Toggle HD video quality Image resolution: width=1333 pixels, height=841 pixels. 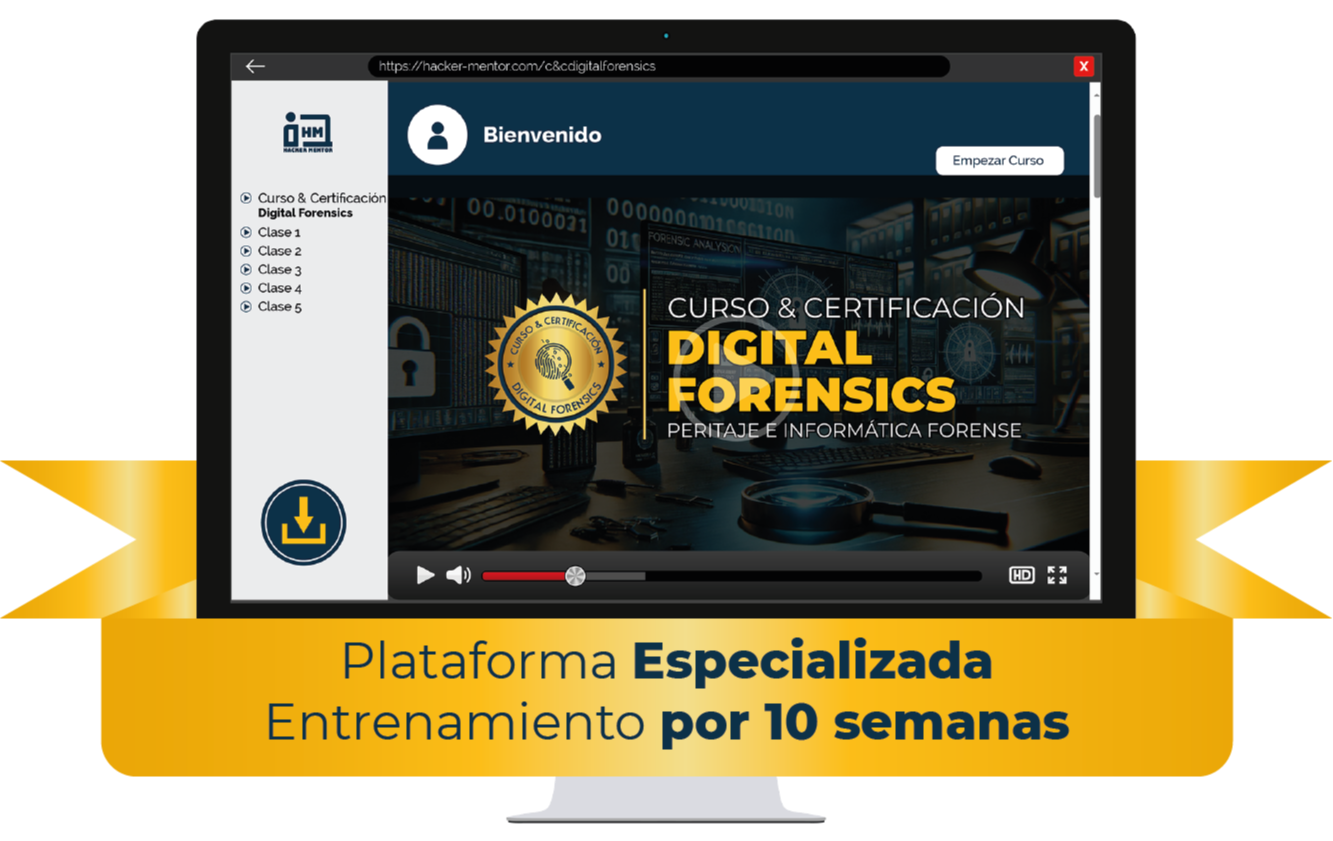(x=1021, y=575)
